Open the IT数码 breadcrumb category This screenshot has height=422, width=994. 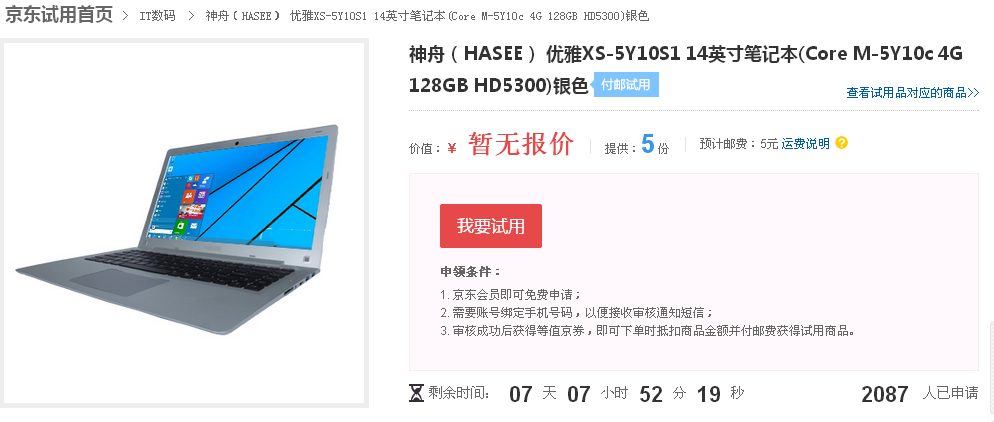157,16
